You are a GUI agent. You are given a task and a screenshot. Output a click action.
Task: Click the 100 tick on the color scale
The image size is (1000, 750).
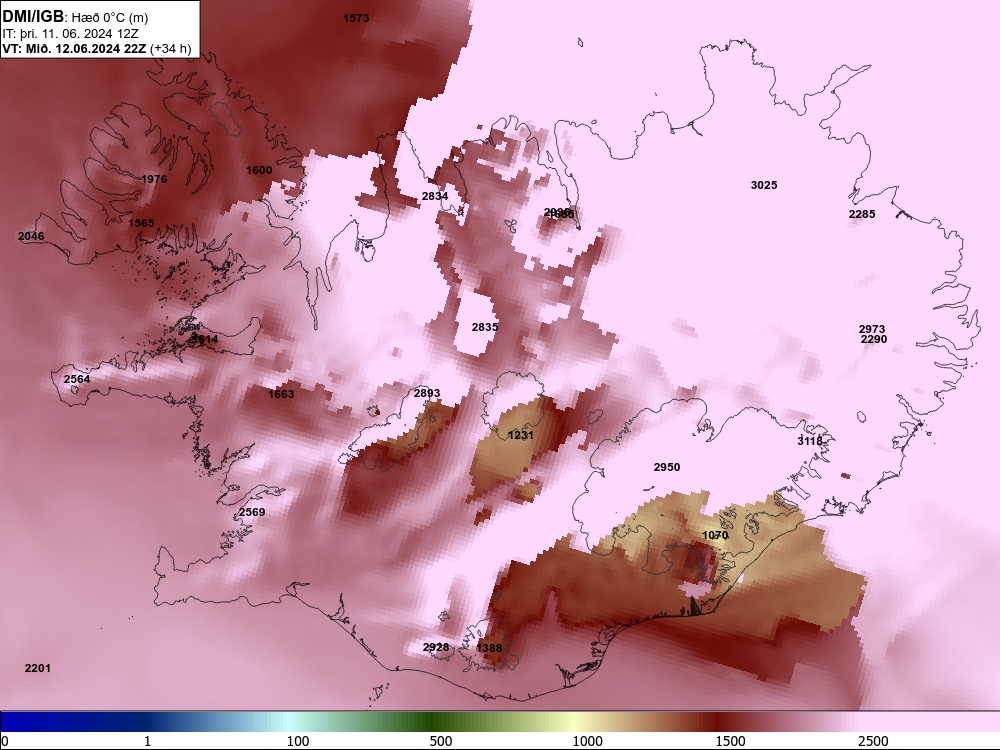(x=298, y=741)
